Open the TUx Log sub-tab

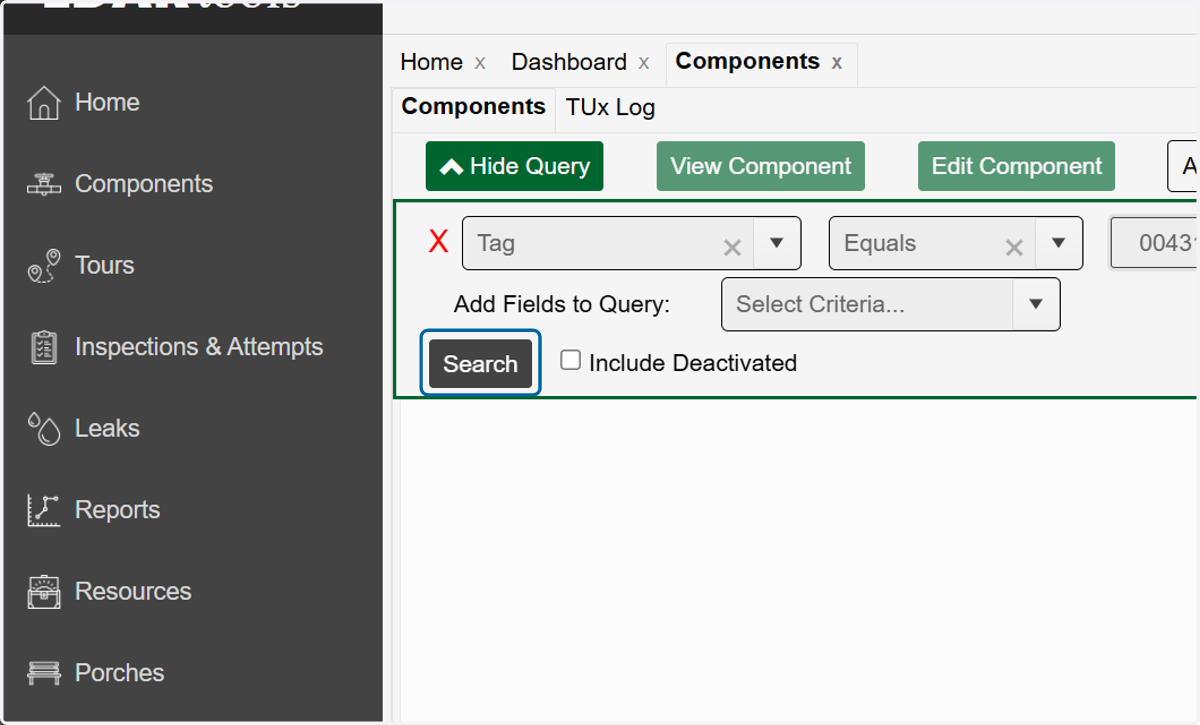click(611, 107)
